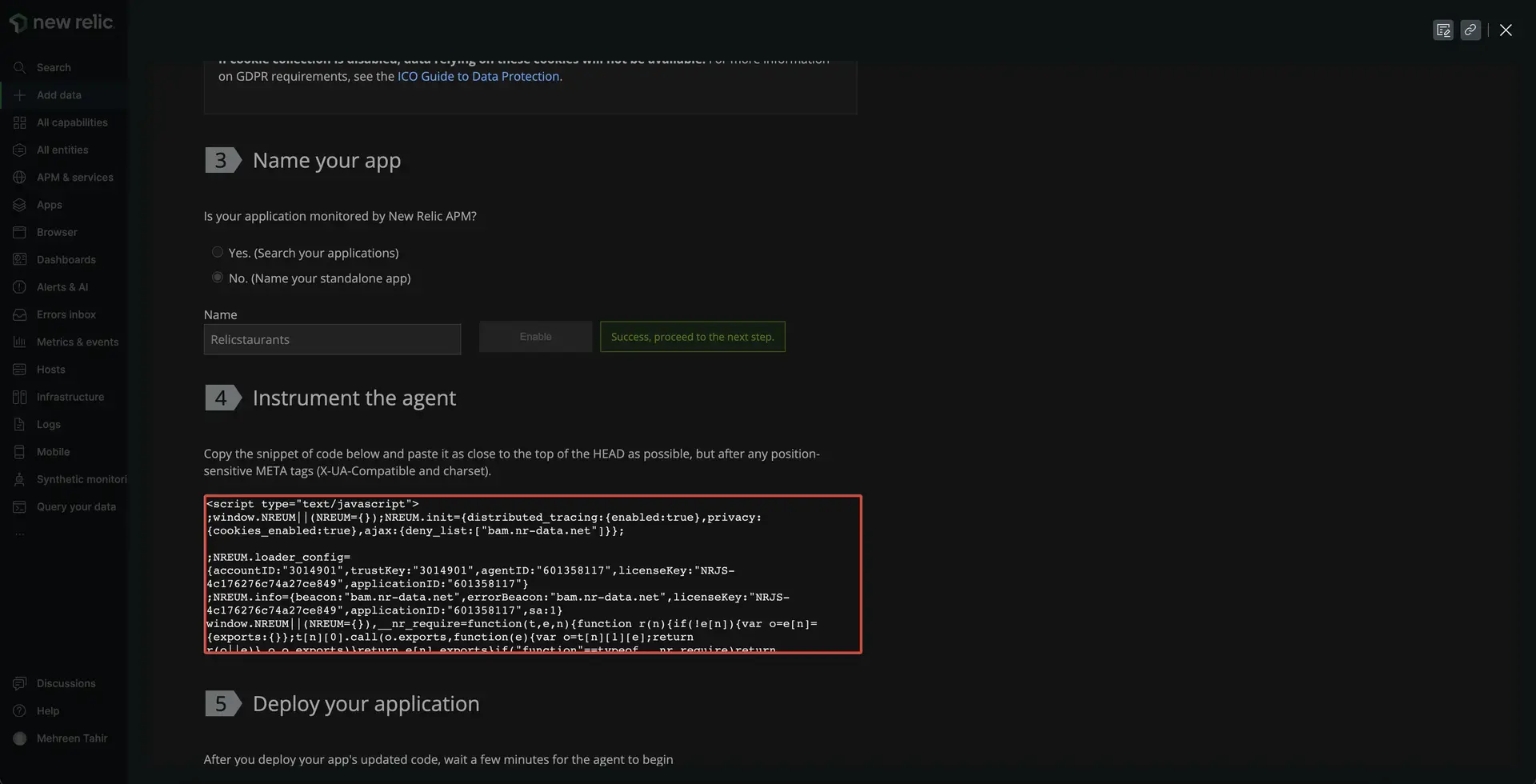Click the Hosts server icon
Image resolution: width=1536 pixels, height=784 pixels.
point(19,370)
